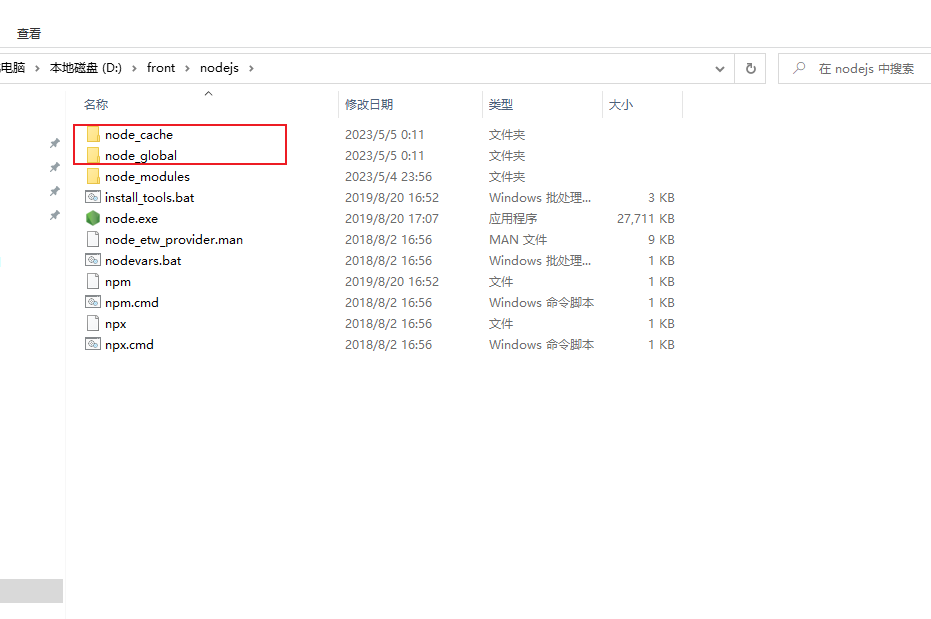Click the bottom quick access pin icon
Image resolution: width=931 pixels, height=619 pixels.
[x=55, y=215]
